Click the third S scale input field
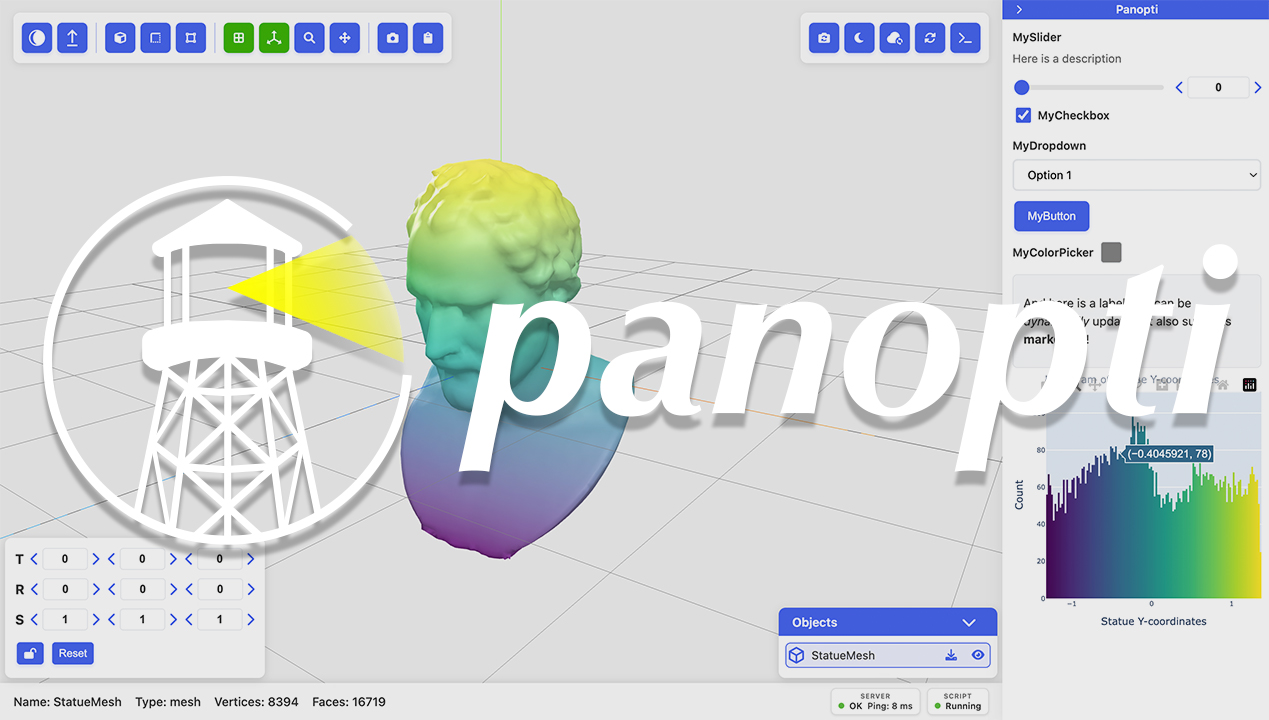 pyautogui.click(x=220, y=620)
